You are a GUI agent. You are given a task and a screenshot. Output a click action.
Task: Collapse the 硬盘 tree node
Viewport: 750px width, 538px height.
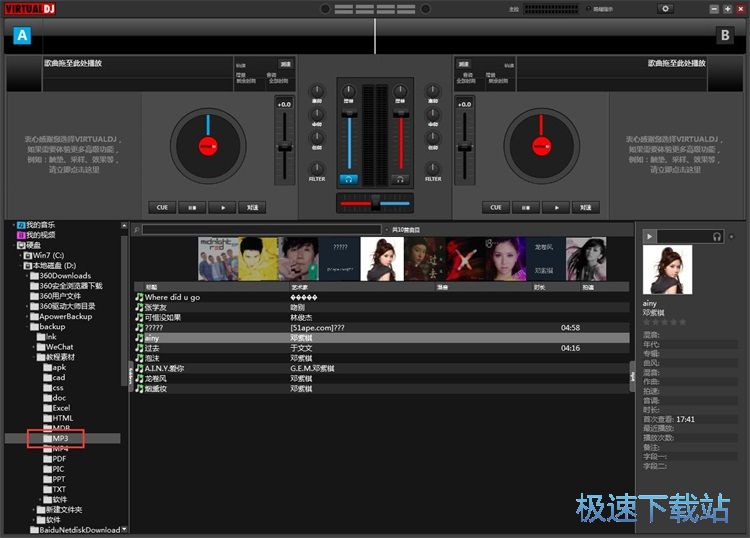click(14, 245)
